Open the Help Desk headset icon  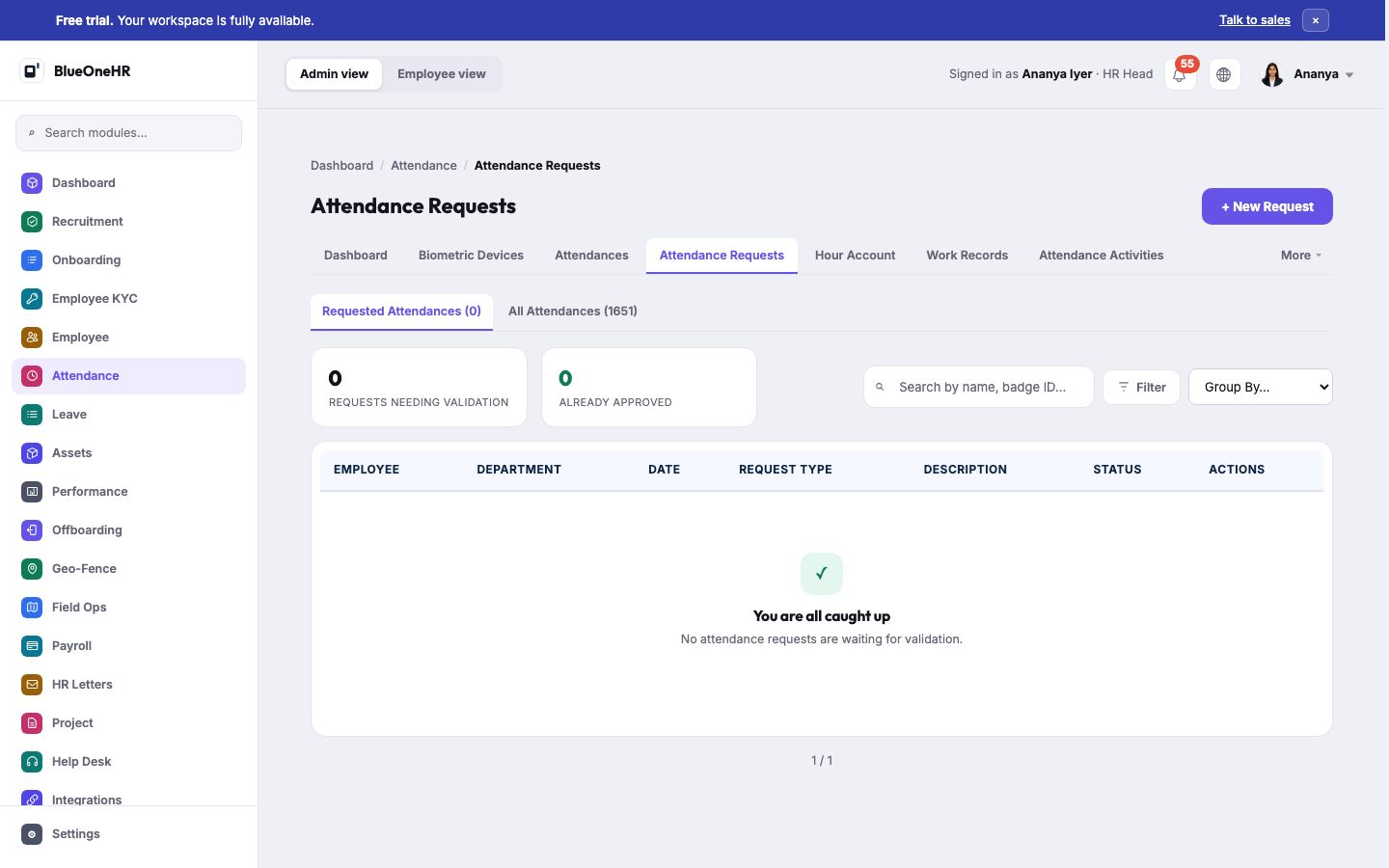[32, 761]
